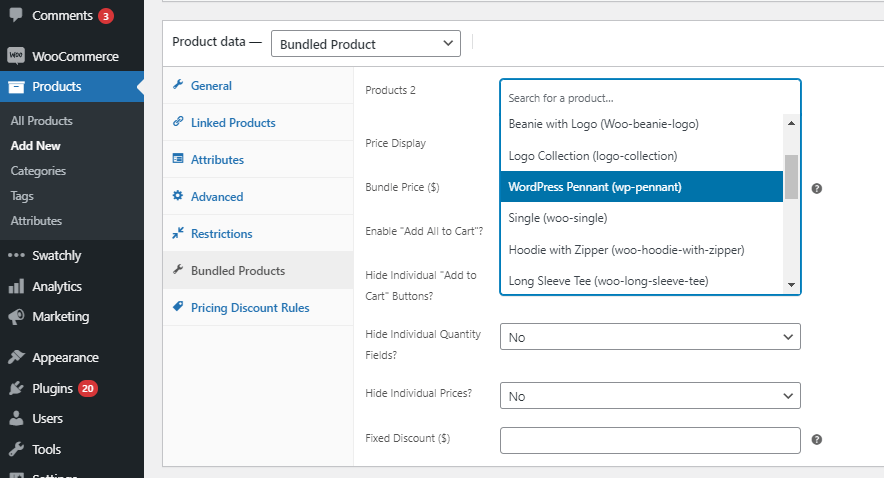Open the Marketing menu label

(60, 316)
